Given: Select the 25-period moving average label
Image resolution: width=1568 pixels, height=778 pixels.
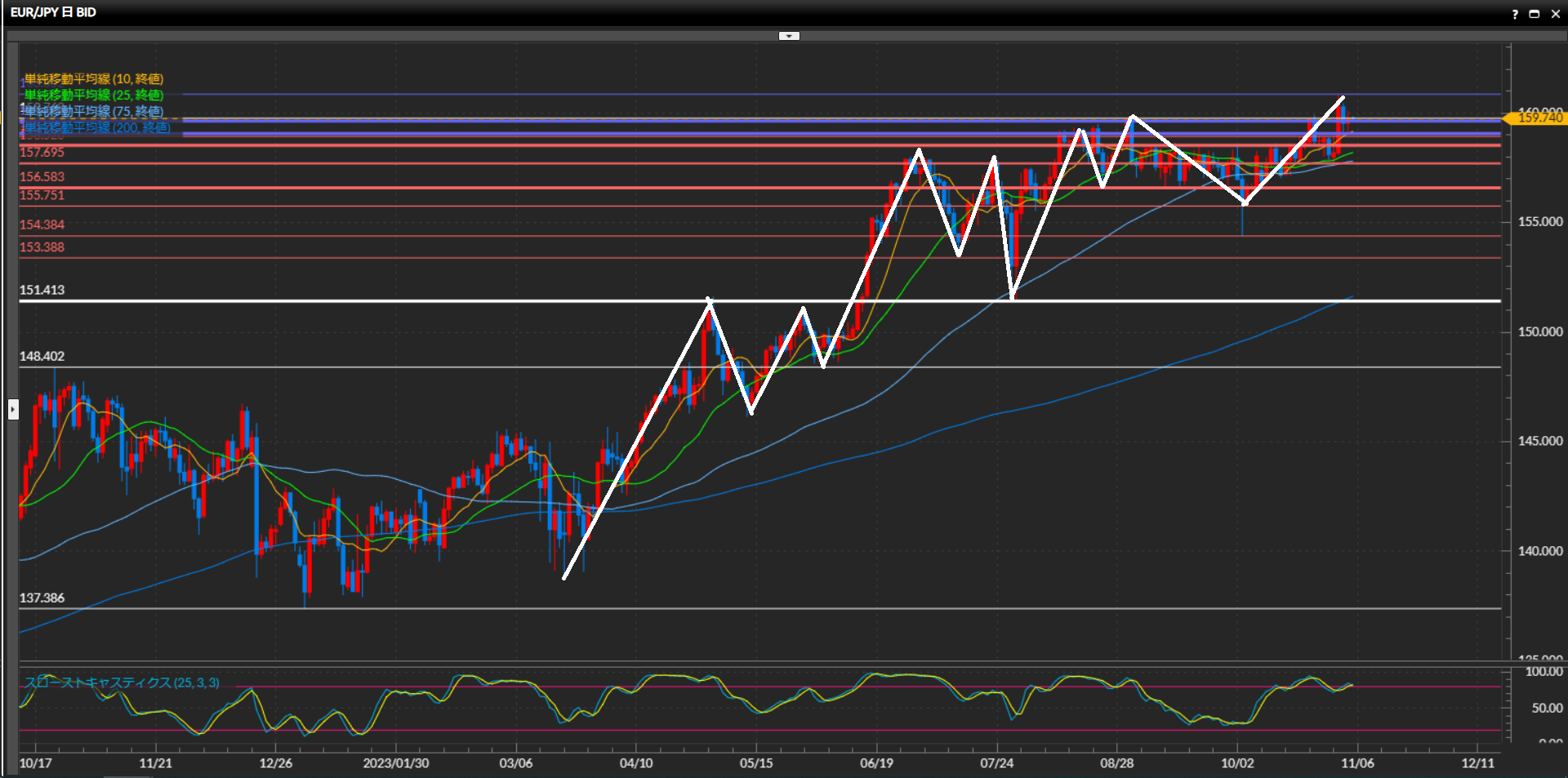Looking at the screenshot, I should point(93,96).
